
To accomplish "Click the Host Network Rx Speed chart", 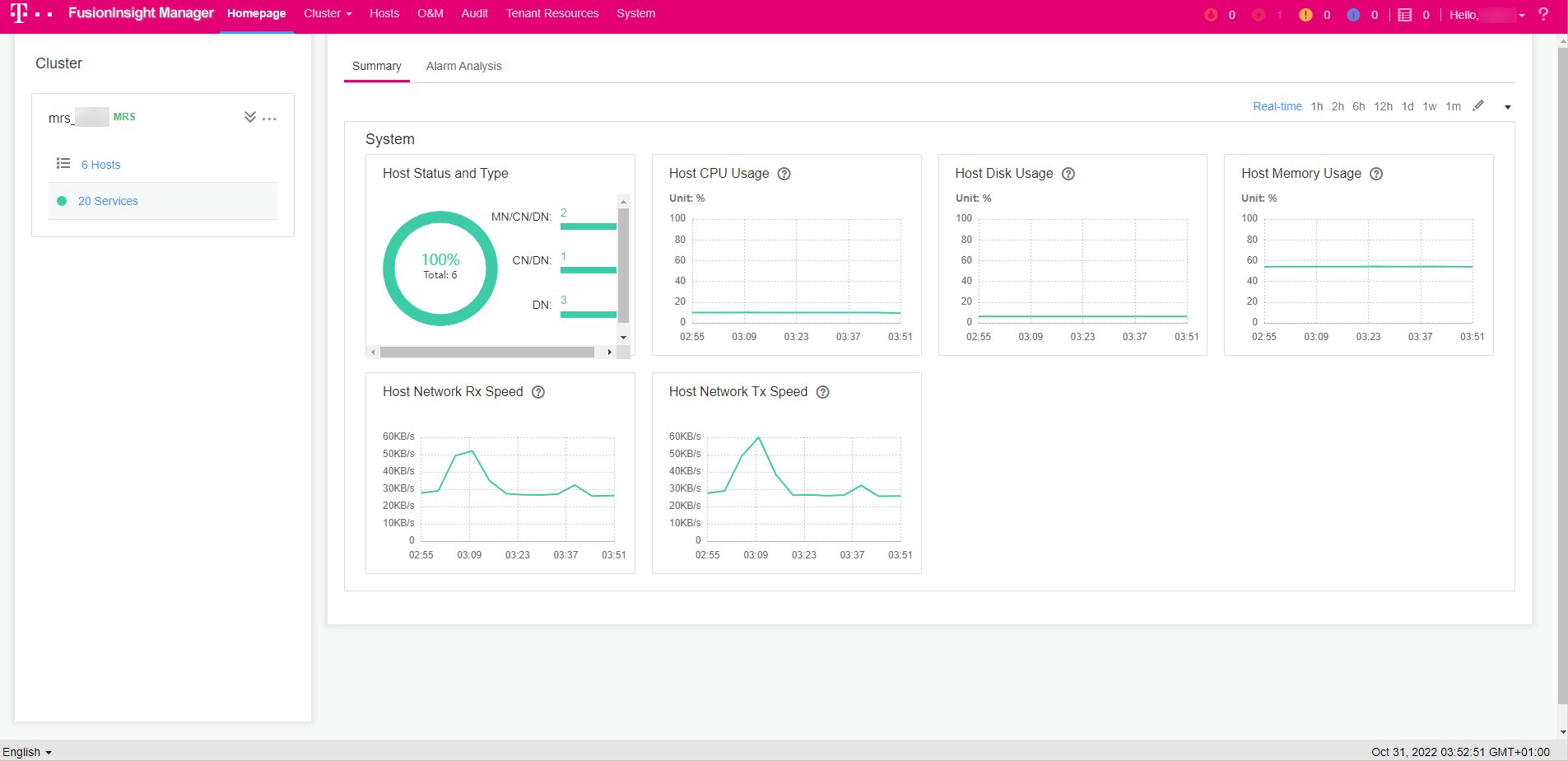I will (x=518, y=488).
